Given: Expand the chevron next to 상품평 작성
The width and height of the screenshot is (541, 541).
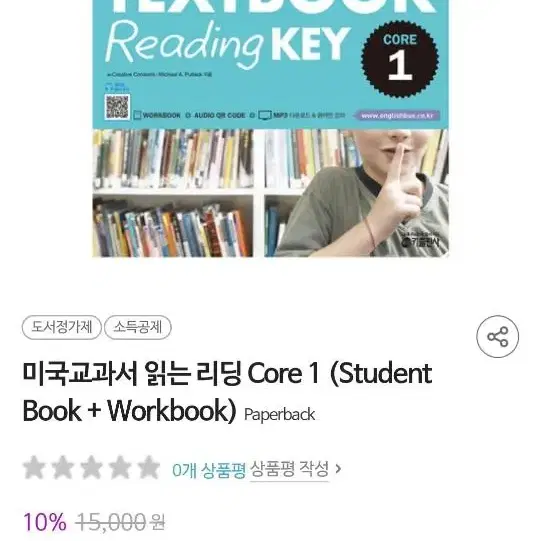Looking at the screenshot, I should (338, 469).
